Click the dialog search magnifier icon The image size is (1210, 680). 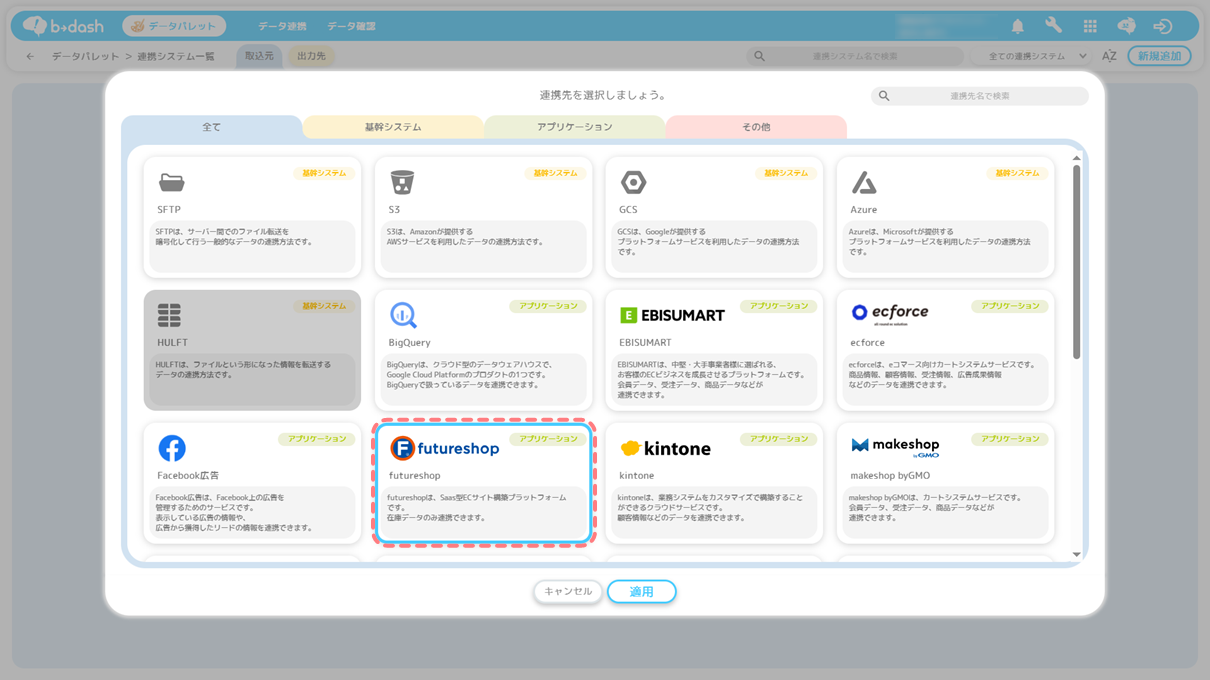pyautogui.click(x=883, y=96)
